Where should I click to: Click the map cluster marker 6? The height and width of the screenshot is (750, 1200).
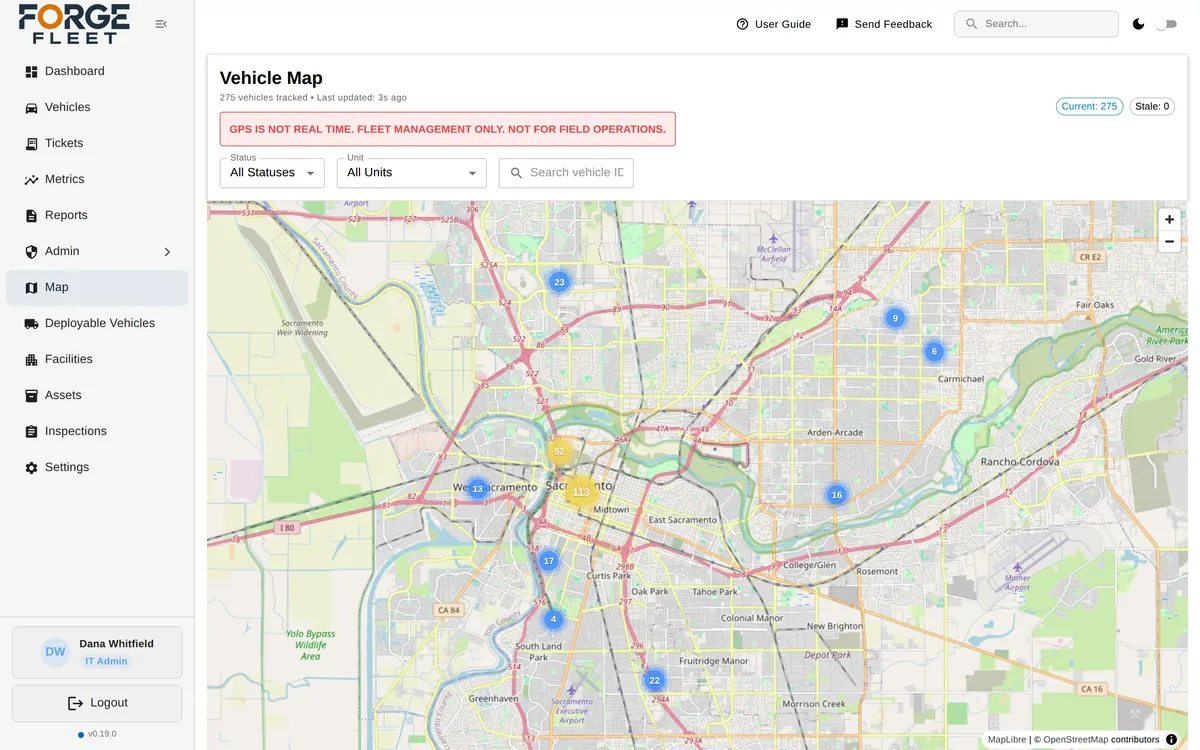934,351
